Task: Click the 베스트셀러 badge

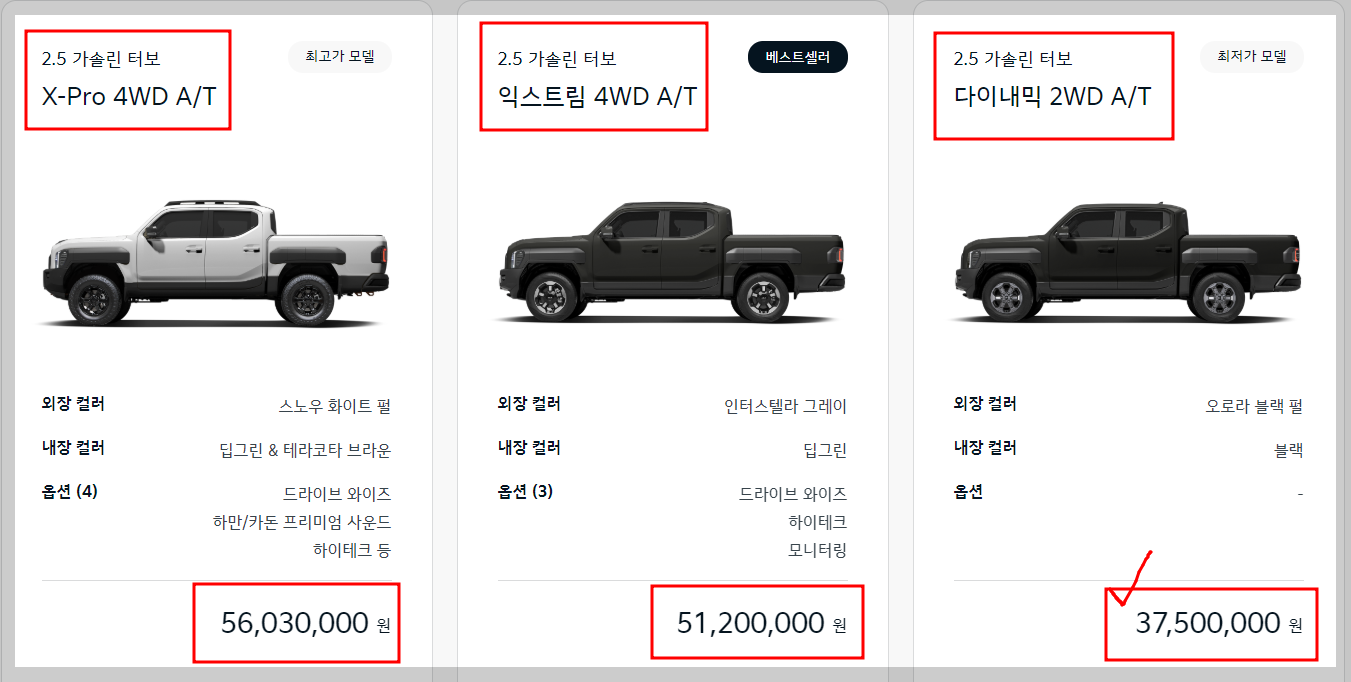Action: click(x=797, y=57)
